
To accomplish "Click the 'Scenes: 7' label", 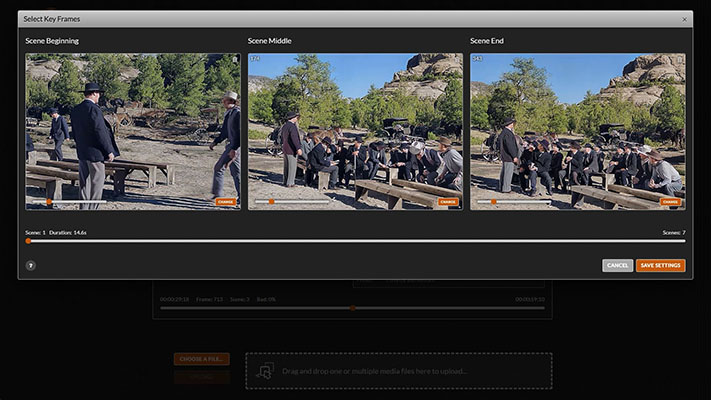I will pos(674,233).
